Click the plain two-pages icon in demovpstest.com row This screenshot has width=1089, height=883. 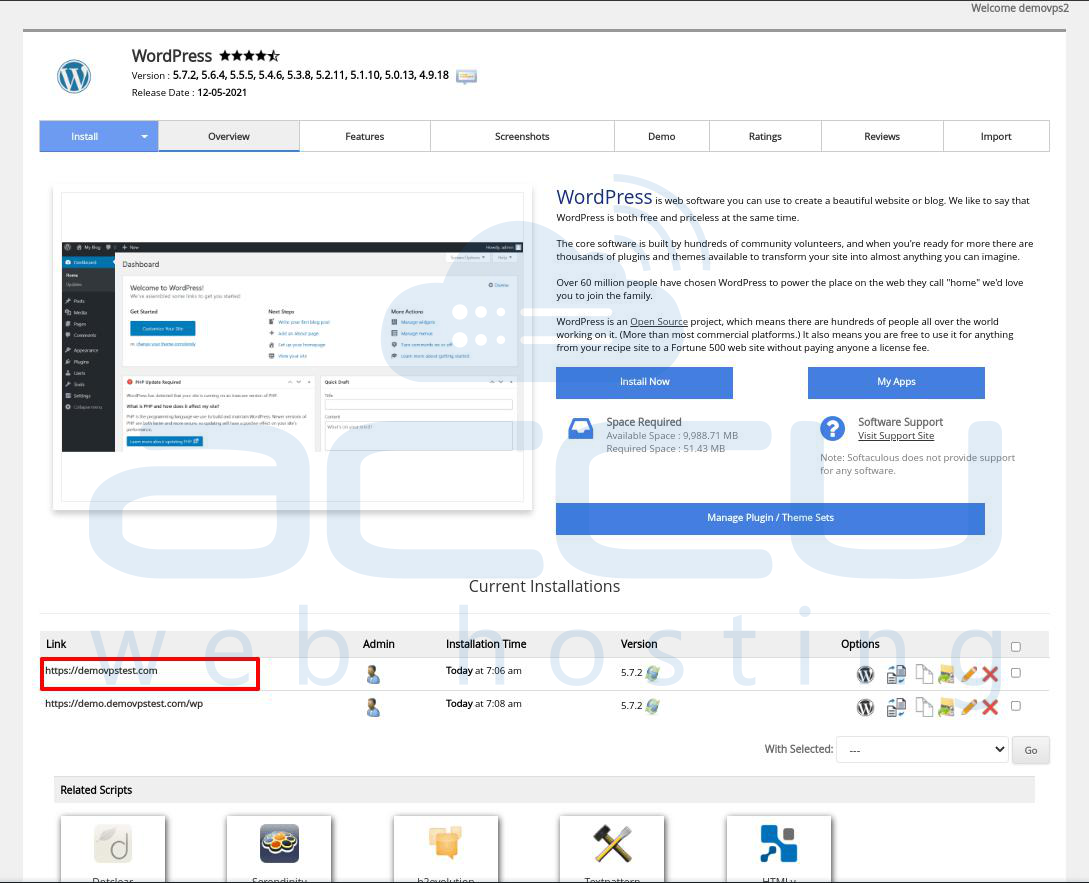924,673
